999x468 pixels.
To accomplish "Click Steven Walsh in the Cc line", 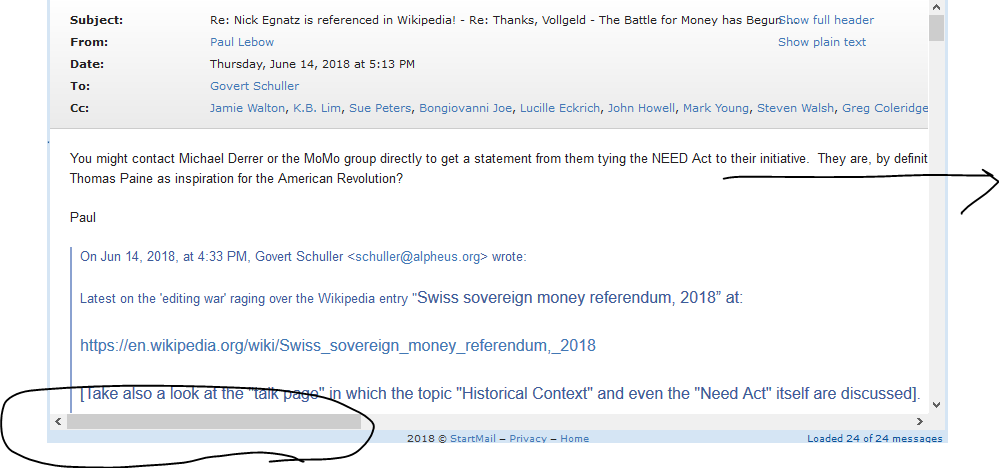I will tap(795, 108).
